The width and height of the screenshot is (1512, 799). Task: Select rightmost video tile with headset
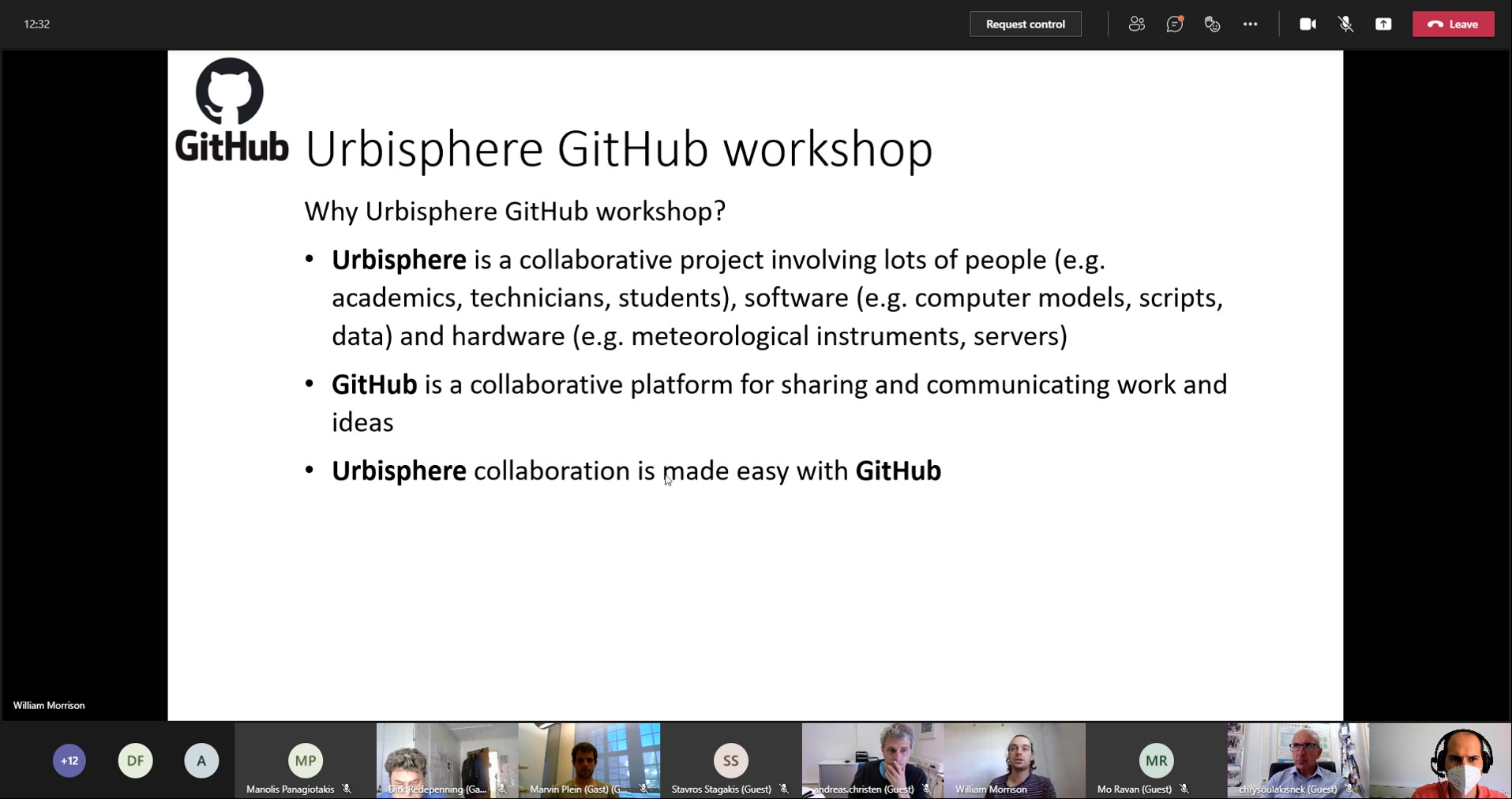tap(1440, 760)
